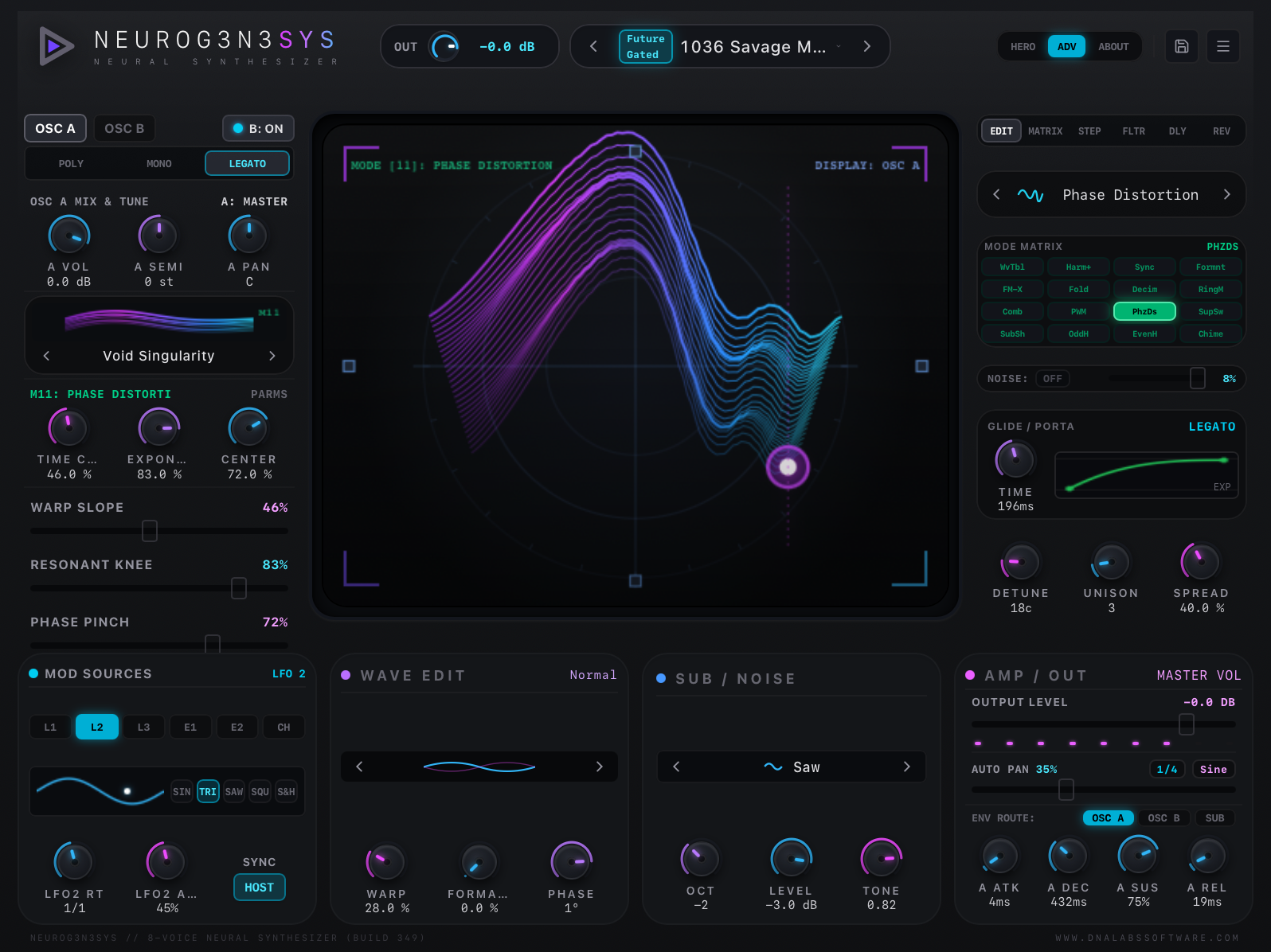The height and width of the screenshot is (952, 1271).
Task: Click previous wave edit shape arrow
Action: (x=359, y=767)
